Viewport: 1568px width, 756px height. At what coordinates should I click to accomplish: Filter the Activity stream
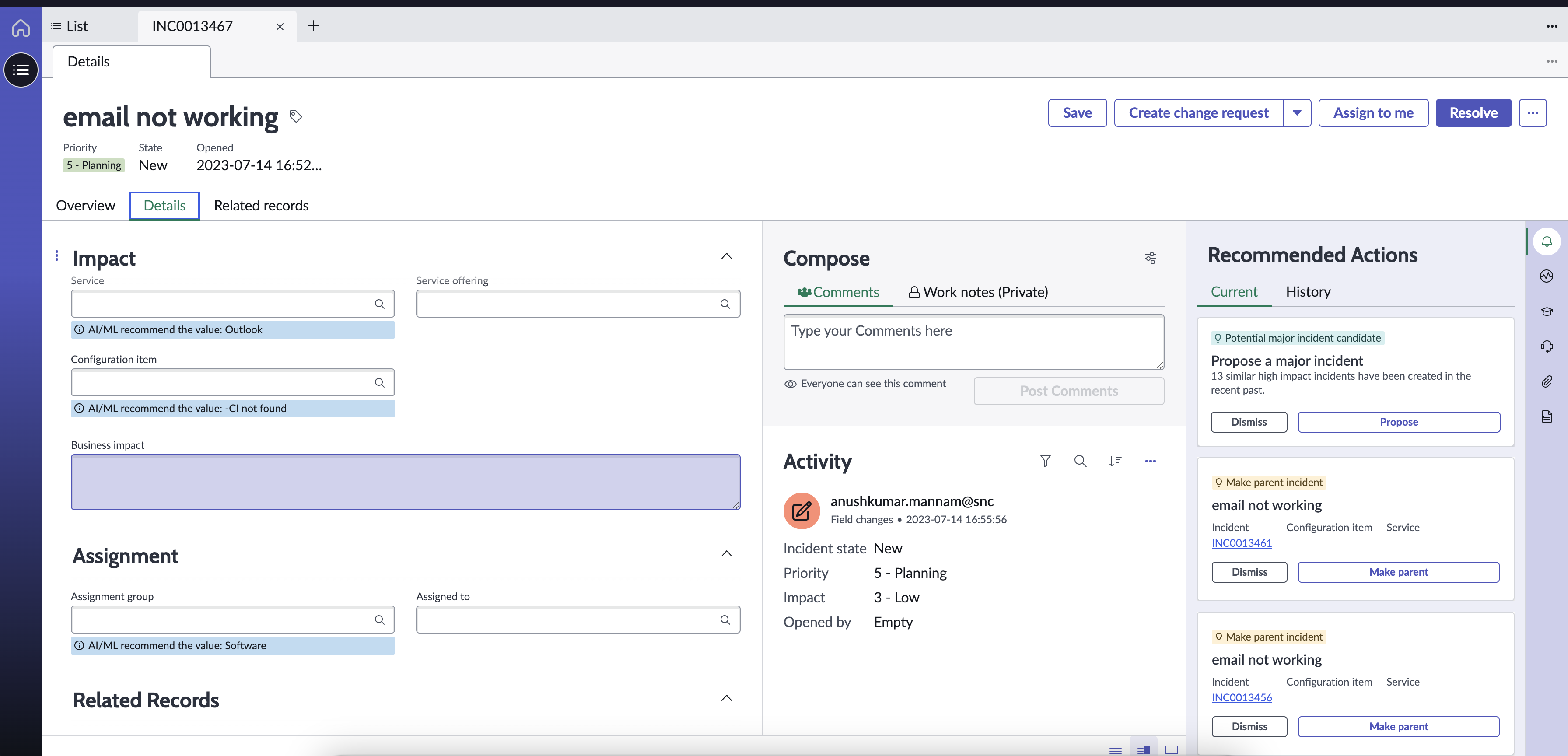1045,462
